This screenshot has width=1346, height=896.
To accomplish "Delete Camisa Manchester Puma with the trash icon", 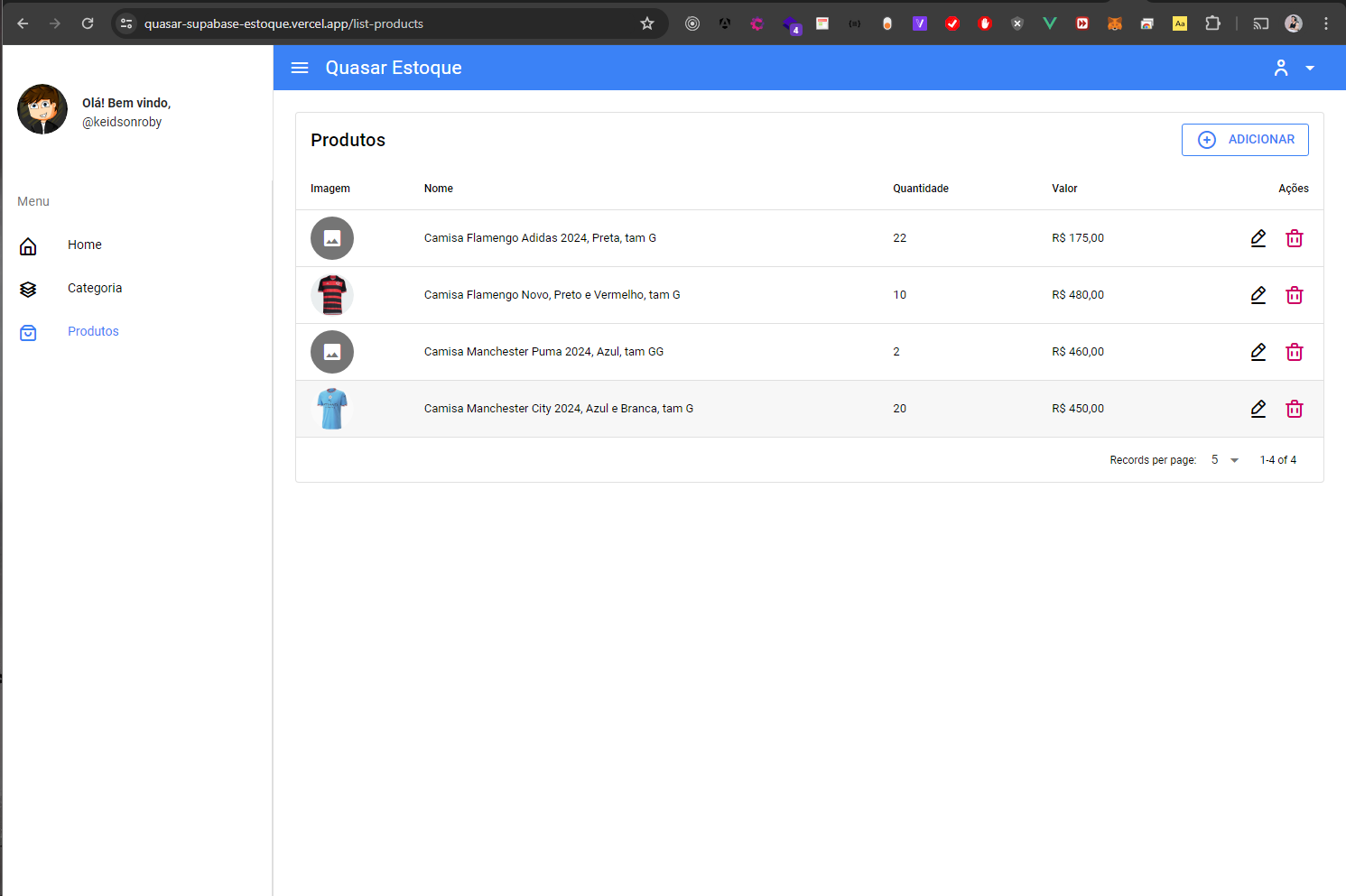I will (x=1295, y=352).
